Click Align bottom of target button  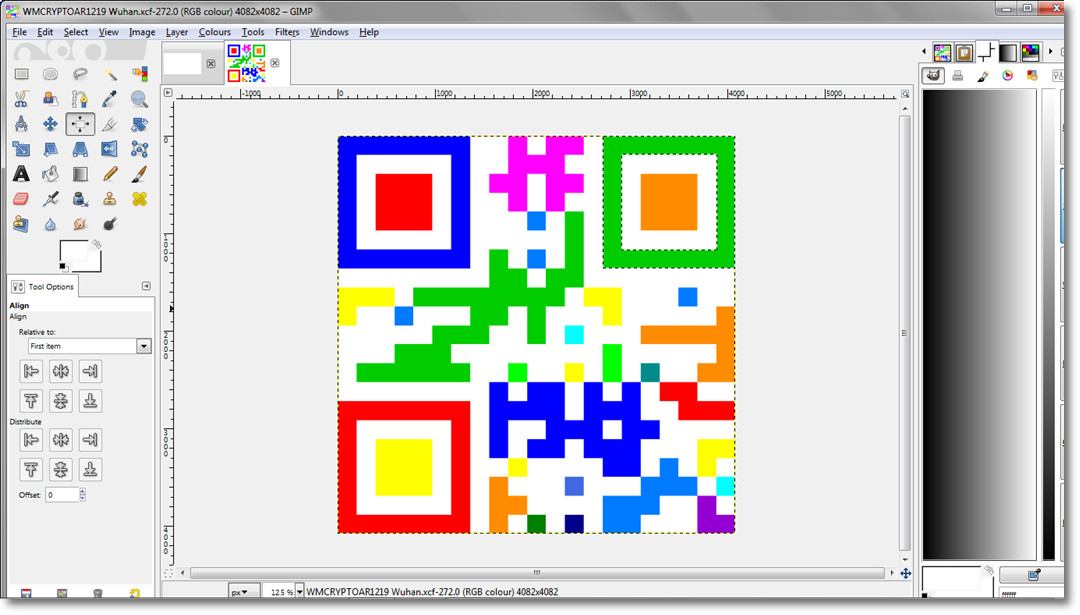coord(90,401)
